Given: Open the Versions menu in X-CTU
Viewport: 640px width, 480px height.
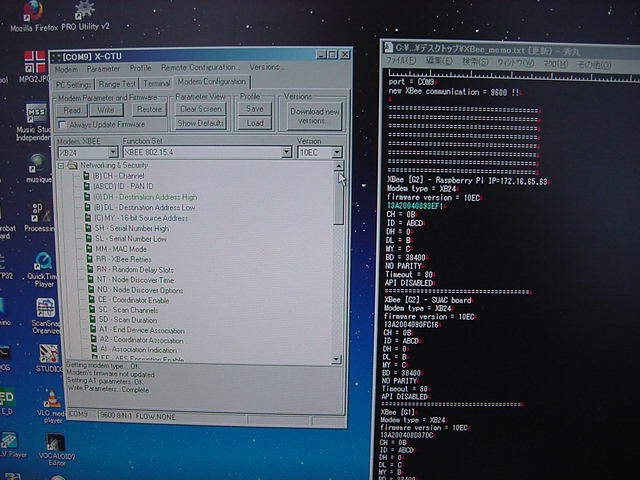Looking at the screenshot, I should coord(267,67).
